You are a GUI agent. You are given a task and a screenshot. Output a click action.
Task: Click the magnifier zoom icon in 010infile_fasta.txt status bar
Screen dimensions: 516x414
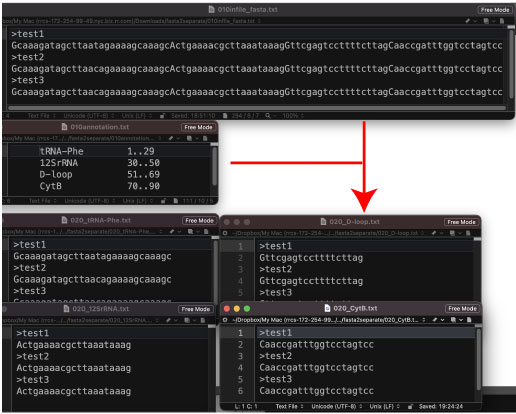click(x=268, y=116)
